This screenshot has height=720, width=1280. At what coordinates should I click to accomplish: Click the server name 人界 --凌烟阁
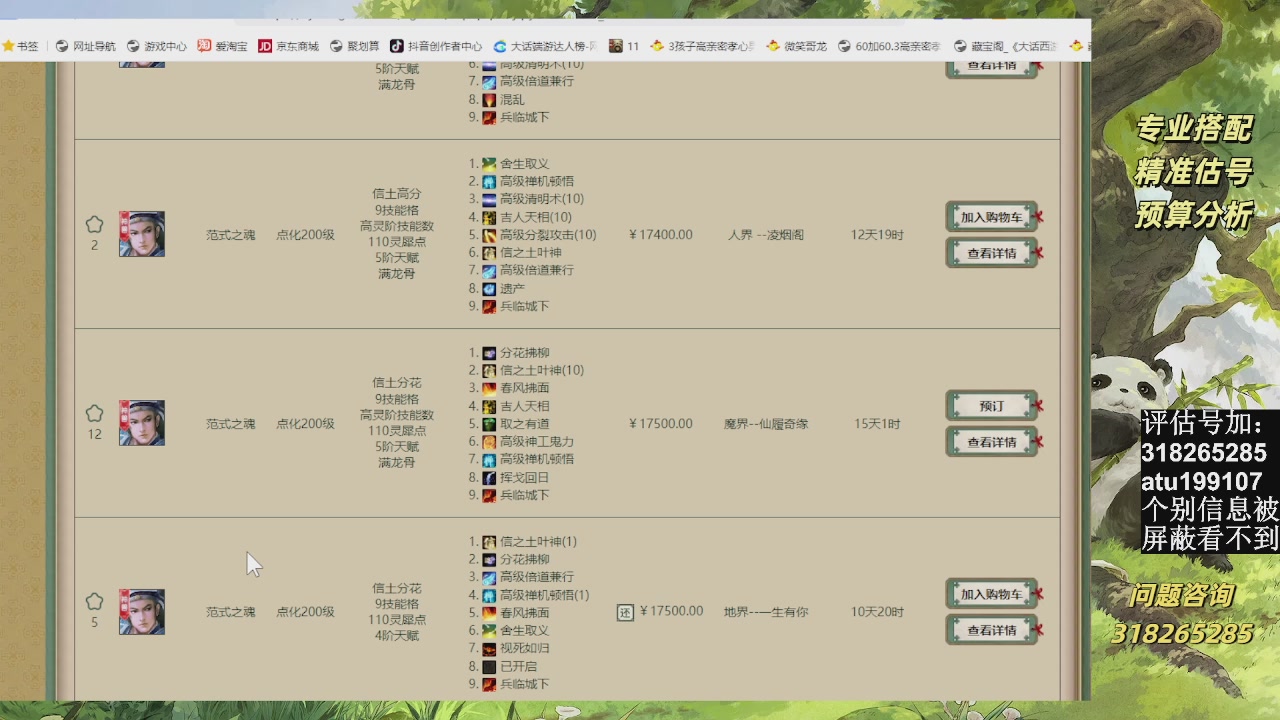(766, 235)
